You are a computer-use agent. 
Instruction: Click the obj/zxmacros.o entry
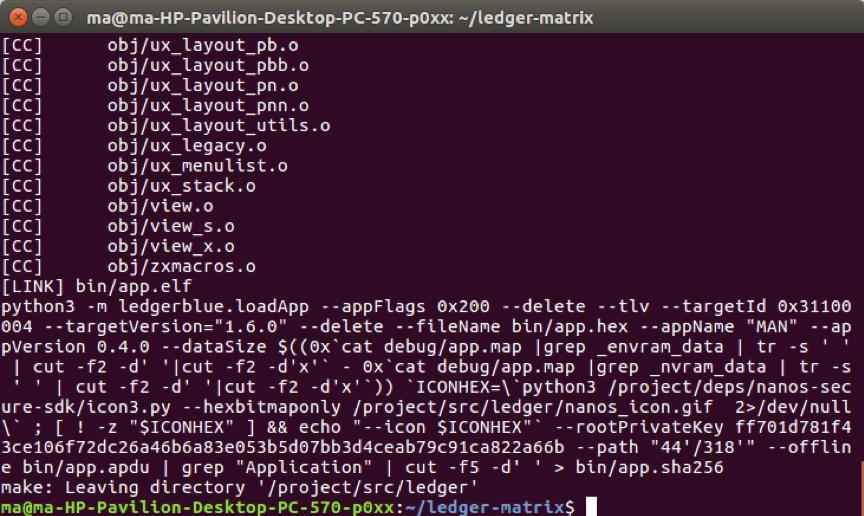[x=181, y=266]
